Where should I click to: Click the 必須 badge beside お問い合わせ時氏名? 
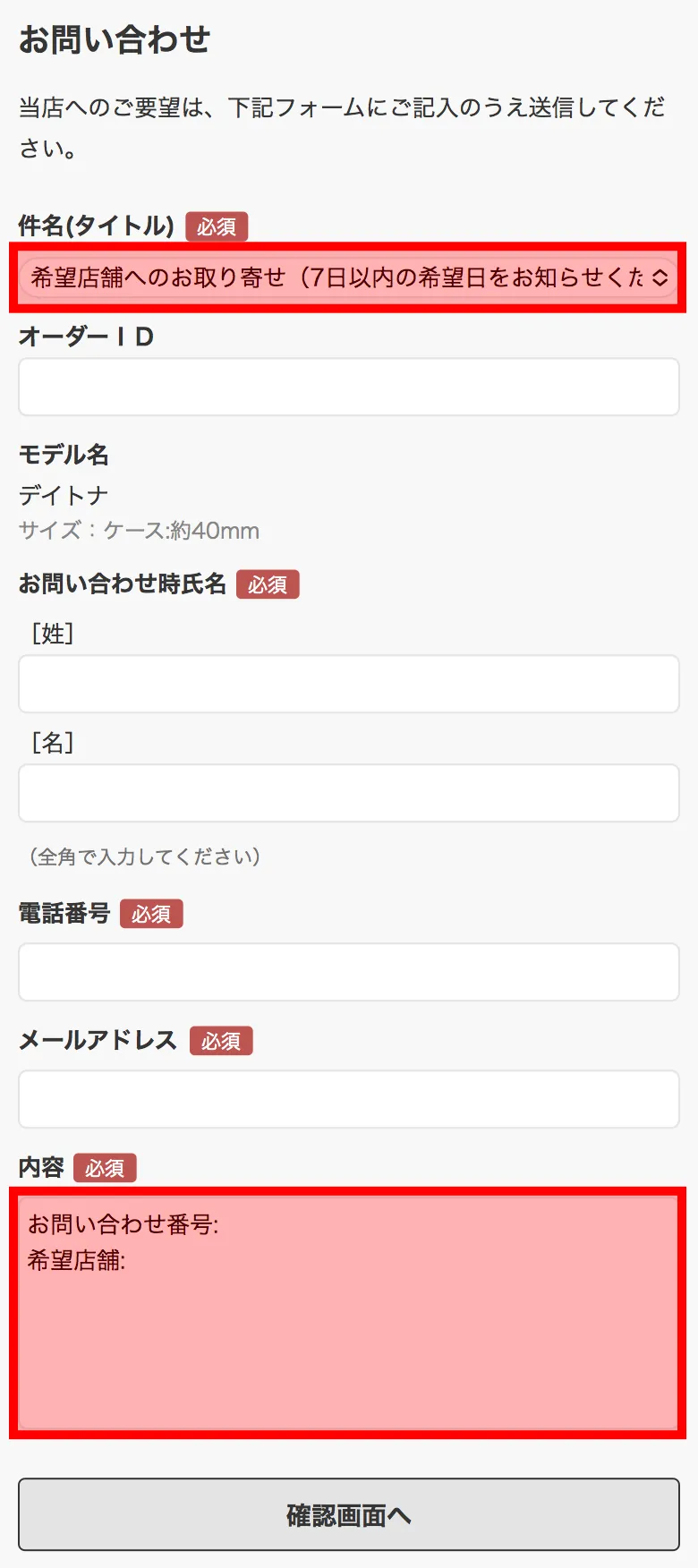pyautogui.click(x=268, y=585)
